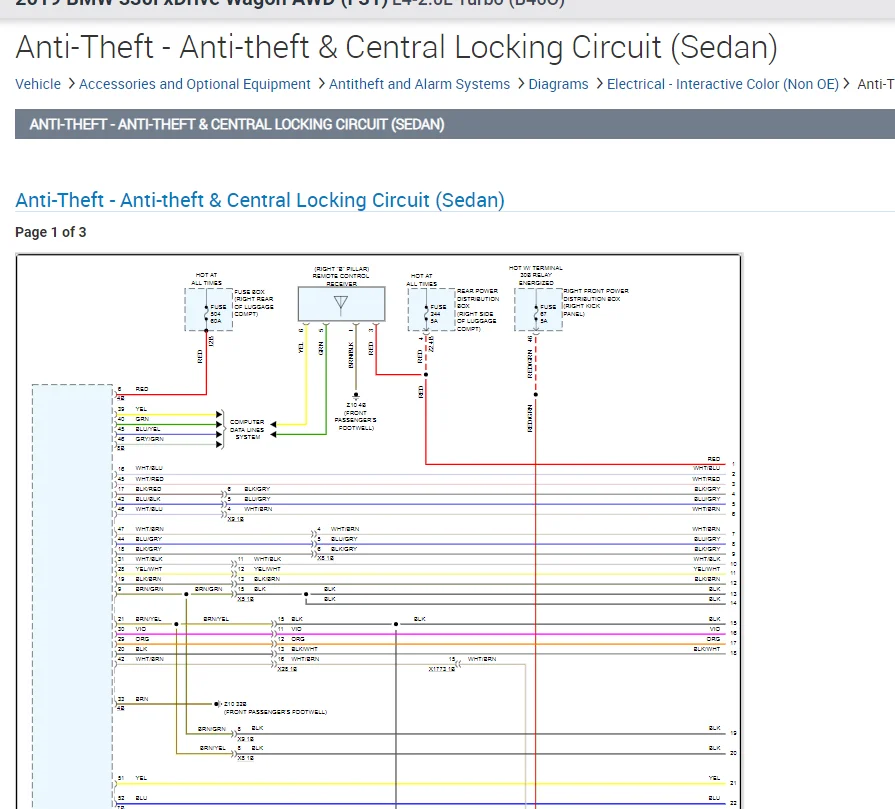Open the Diagrams breadcrumb
The height and width of the screenshot is (809, 895).
[558, 84]
